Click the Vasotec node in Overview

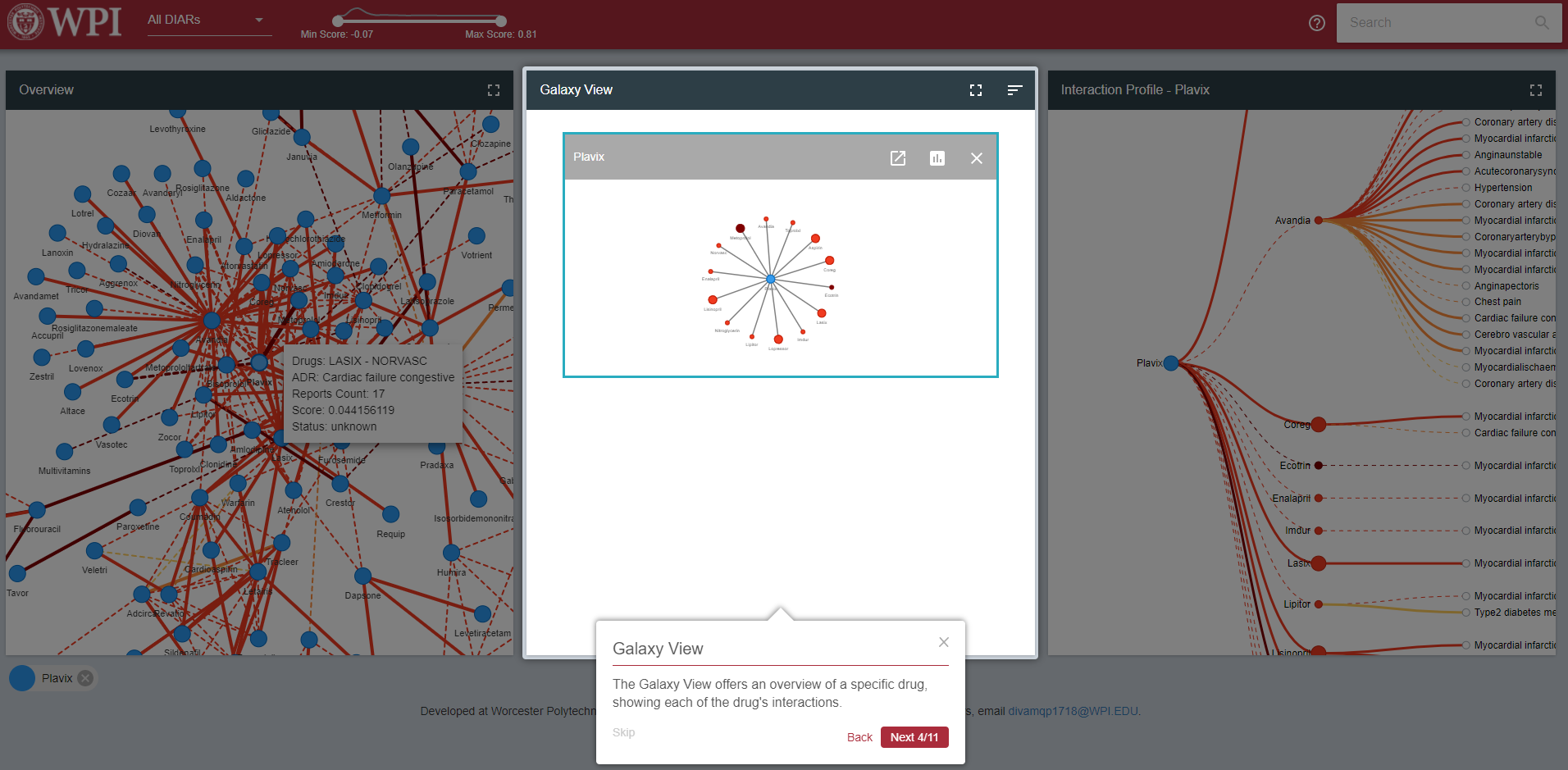112,425
